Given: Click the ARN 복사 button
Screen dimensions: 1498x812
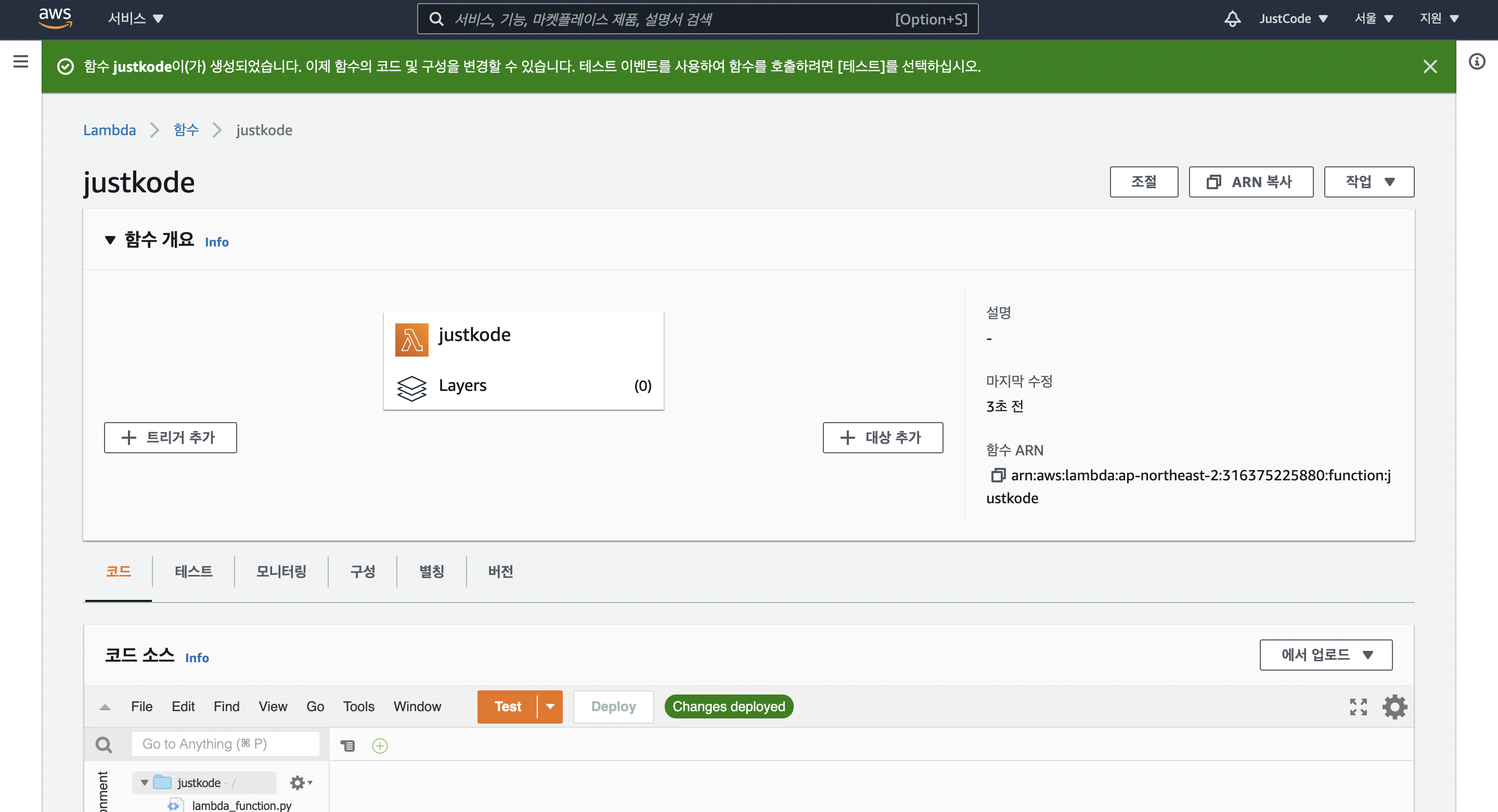Looking at the screenshot, I should [1251, 182].
